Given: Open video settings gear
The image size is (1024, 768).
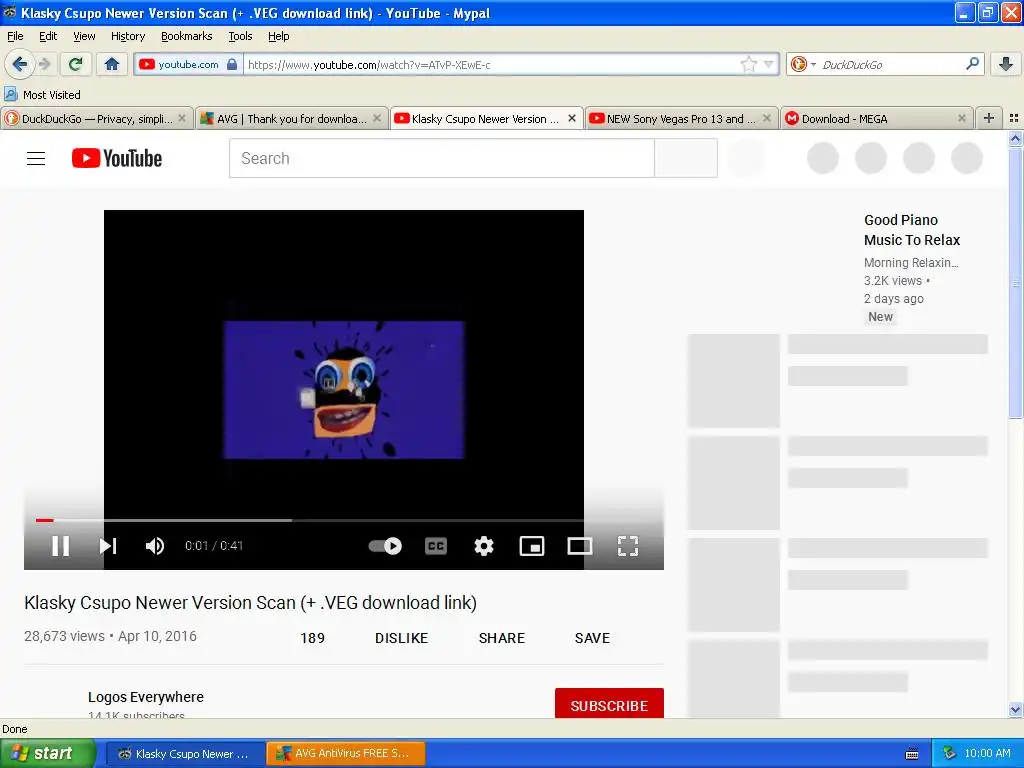Looking at the screenshot, I should pyautogui.click(x=483, y=546).
